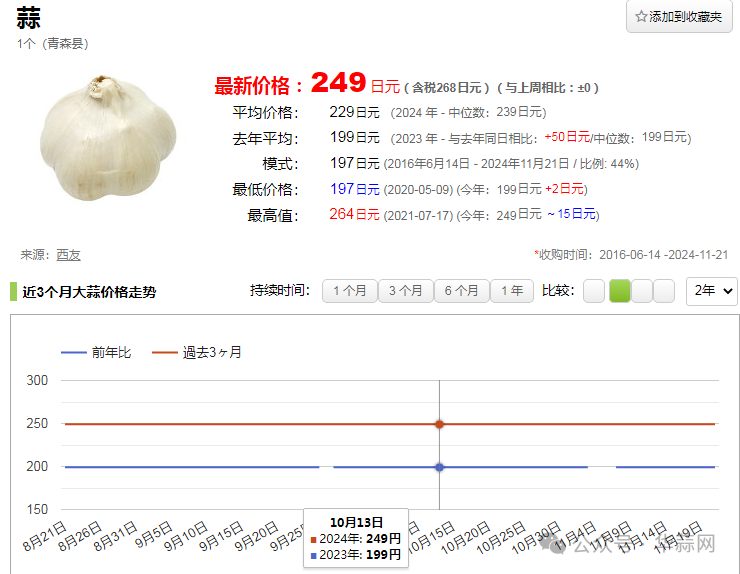Toggle the third comparison box
Screen dimensions: 740x574
(642, 291)
